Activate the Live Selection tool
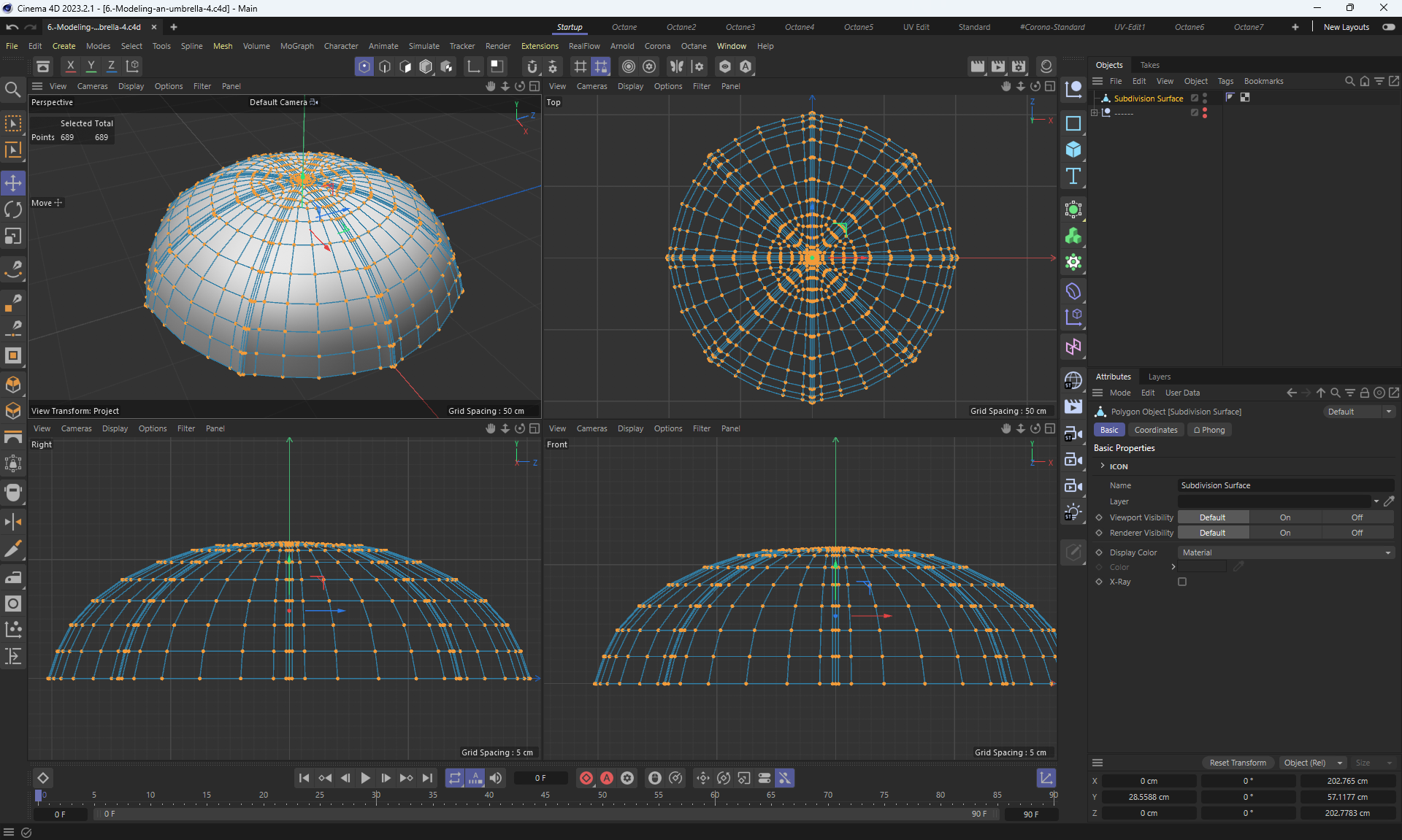 (x=13, y=123)
